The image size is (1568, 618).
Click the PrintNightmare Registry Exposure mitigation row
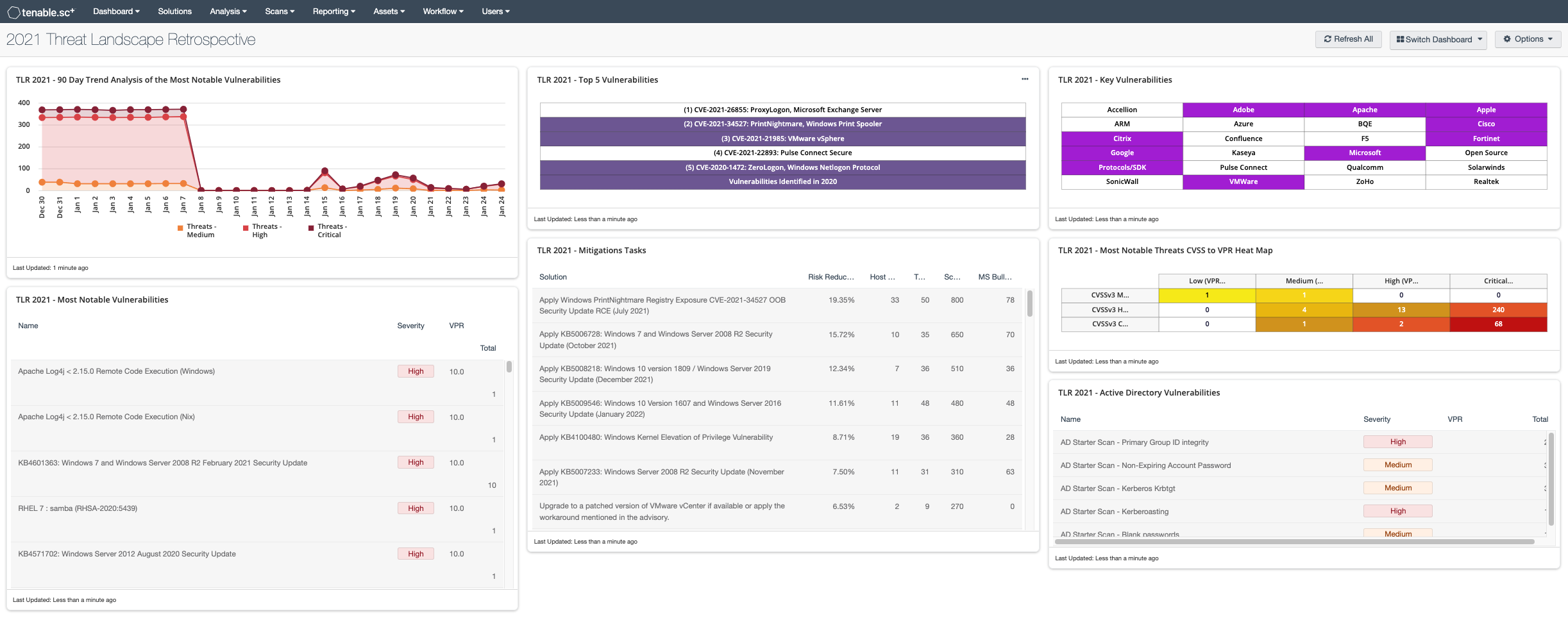coord(777,305)
